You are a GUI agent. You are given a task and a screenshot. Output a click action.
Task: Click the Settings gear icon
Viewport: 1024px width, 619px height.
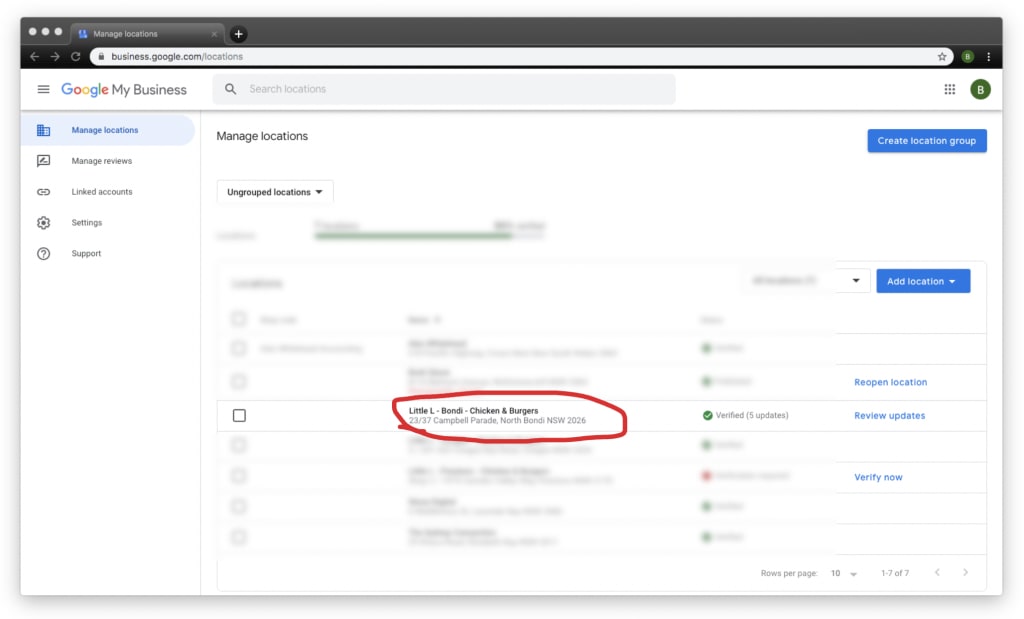(x=43, y=223)
